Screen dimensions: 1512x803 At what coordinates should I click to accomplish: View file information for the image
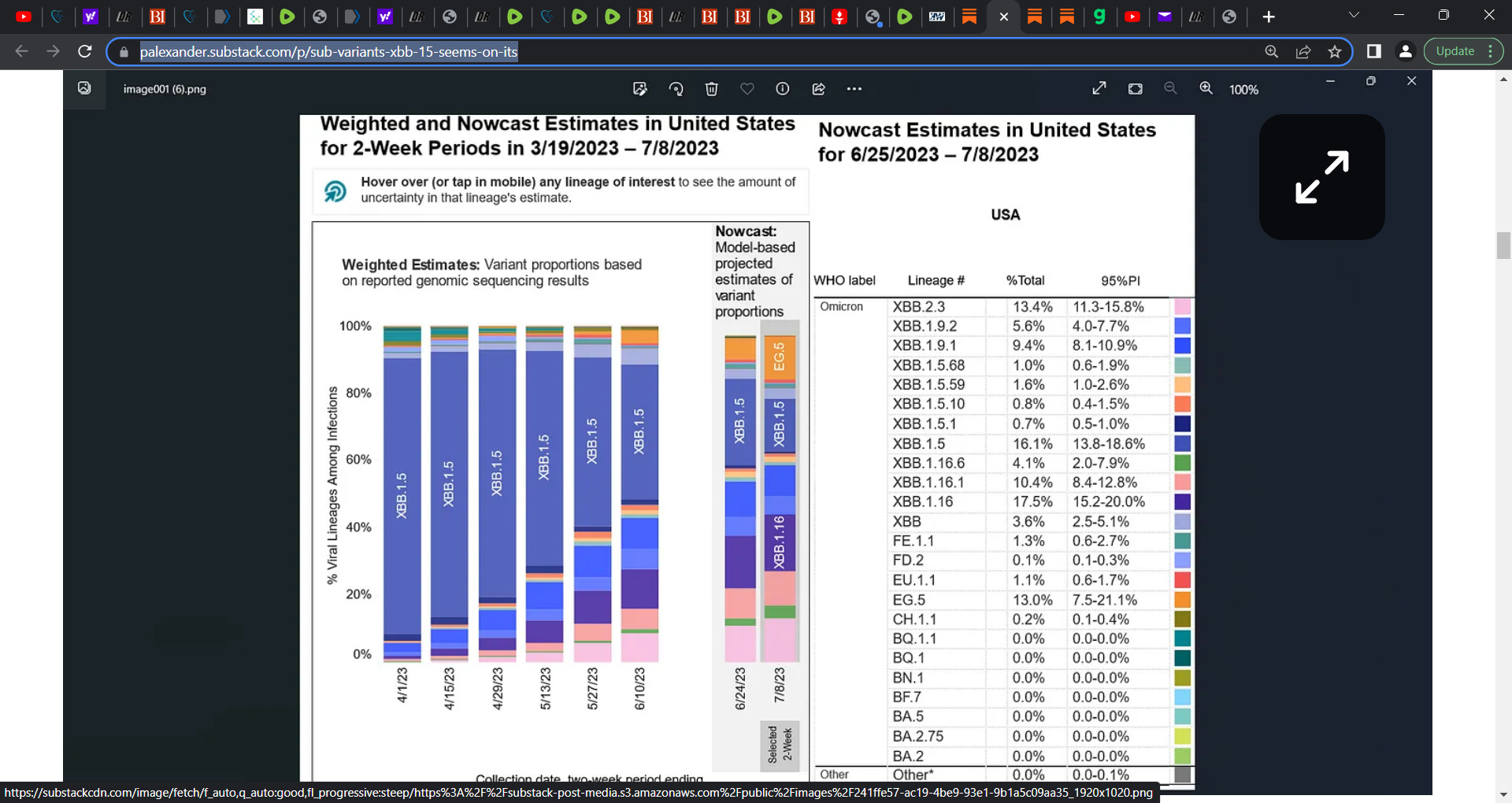click(782, 89)
